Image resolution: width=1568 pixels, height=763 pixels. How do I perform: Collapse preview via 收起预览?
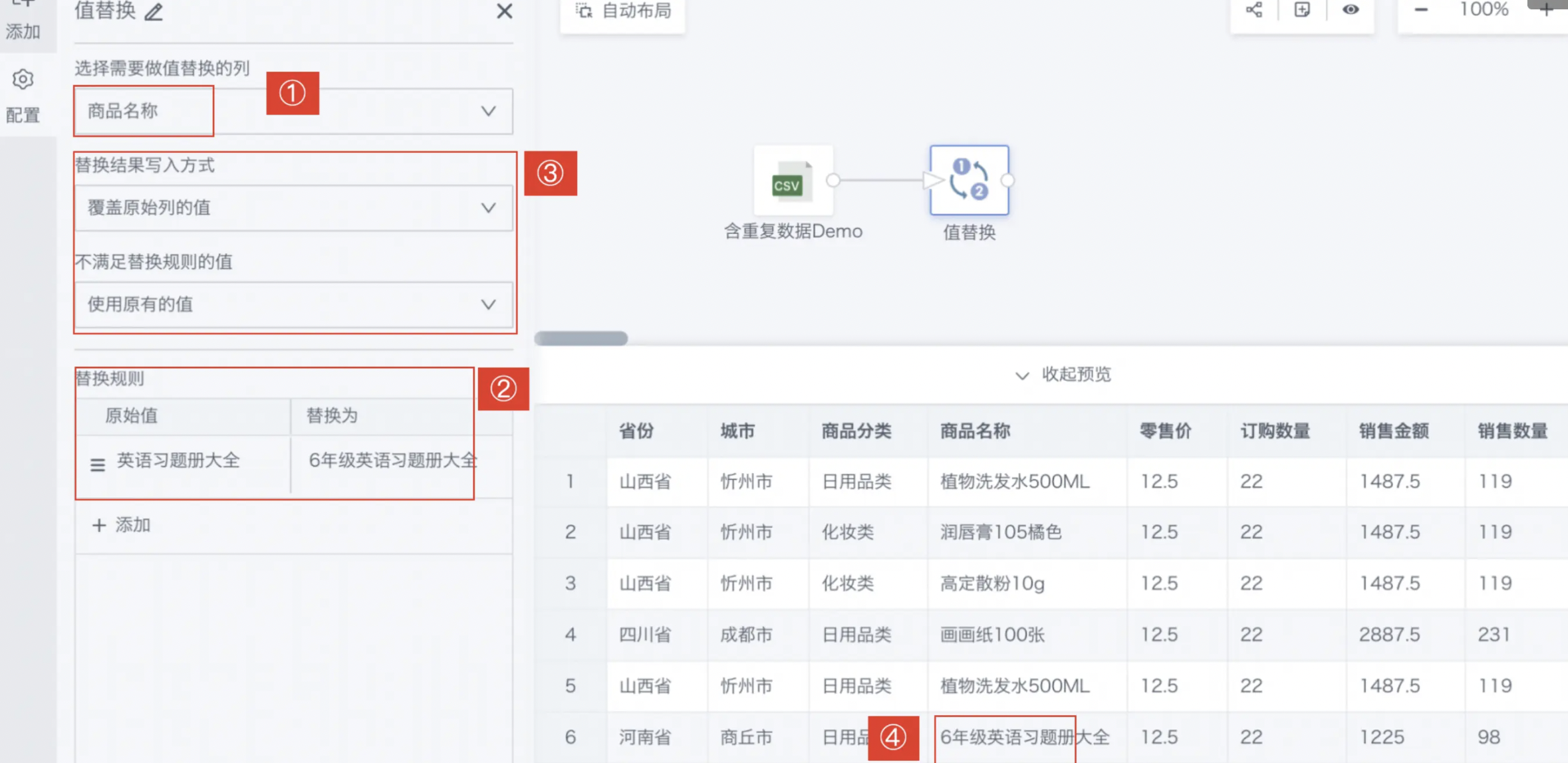[1064, 375]
